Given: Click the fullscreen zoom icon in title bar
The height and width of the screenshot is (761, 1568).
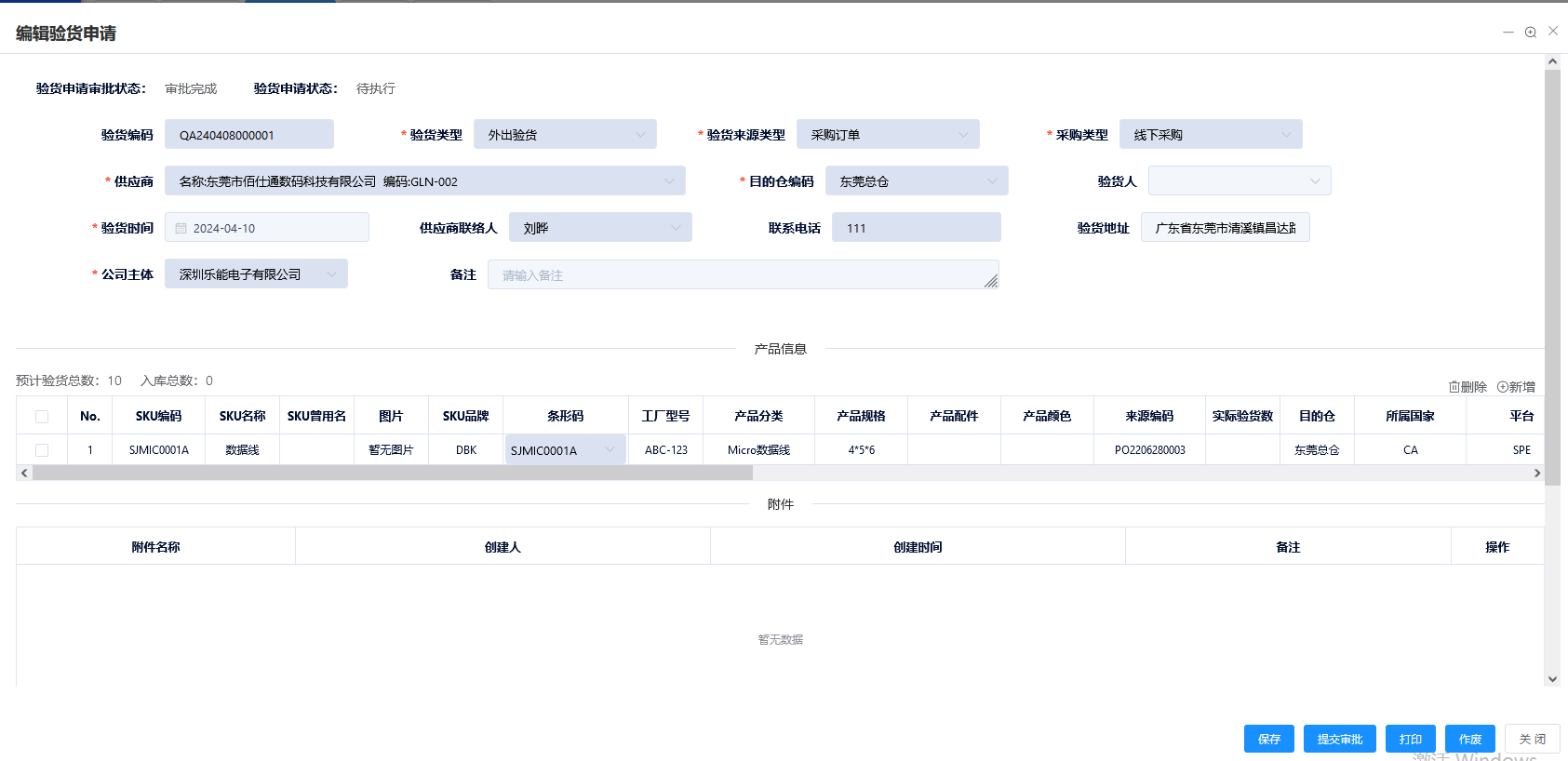Looking at the screenshot, I should (x=1530, y=33).
